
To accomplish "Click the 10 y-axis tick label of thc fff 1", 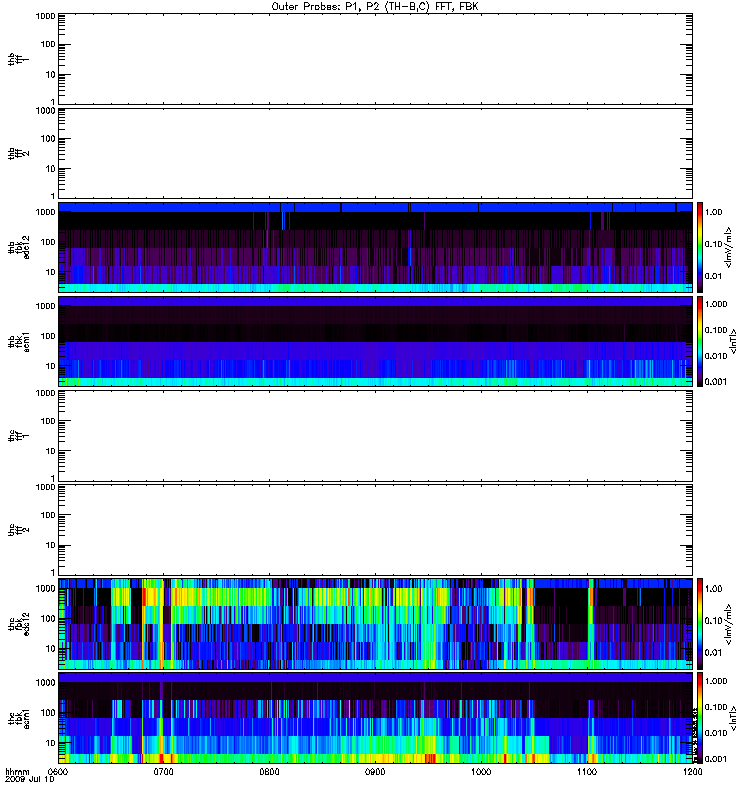I will [51, 451].
